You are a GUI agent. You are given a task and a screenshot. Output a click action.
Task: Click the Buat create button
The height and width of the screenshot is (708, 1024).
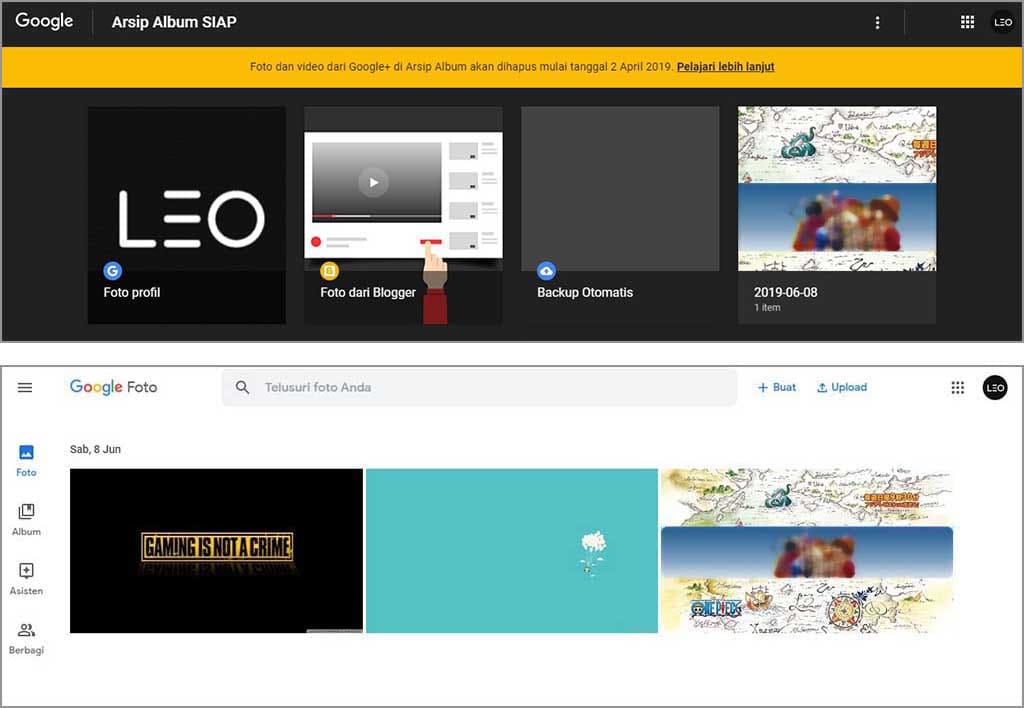pyautogui.click(x=776, y=387)
